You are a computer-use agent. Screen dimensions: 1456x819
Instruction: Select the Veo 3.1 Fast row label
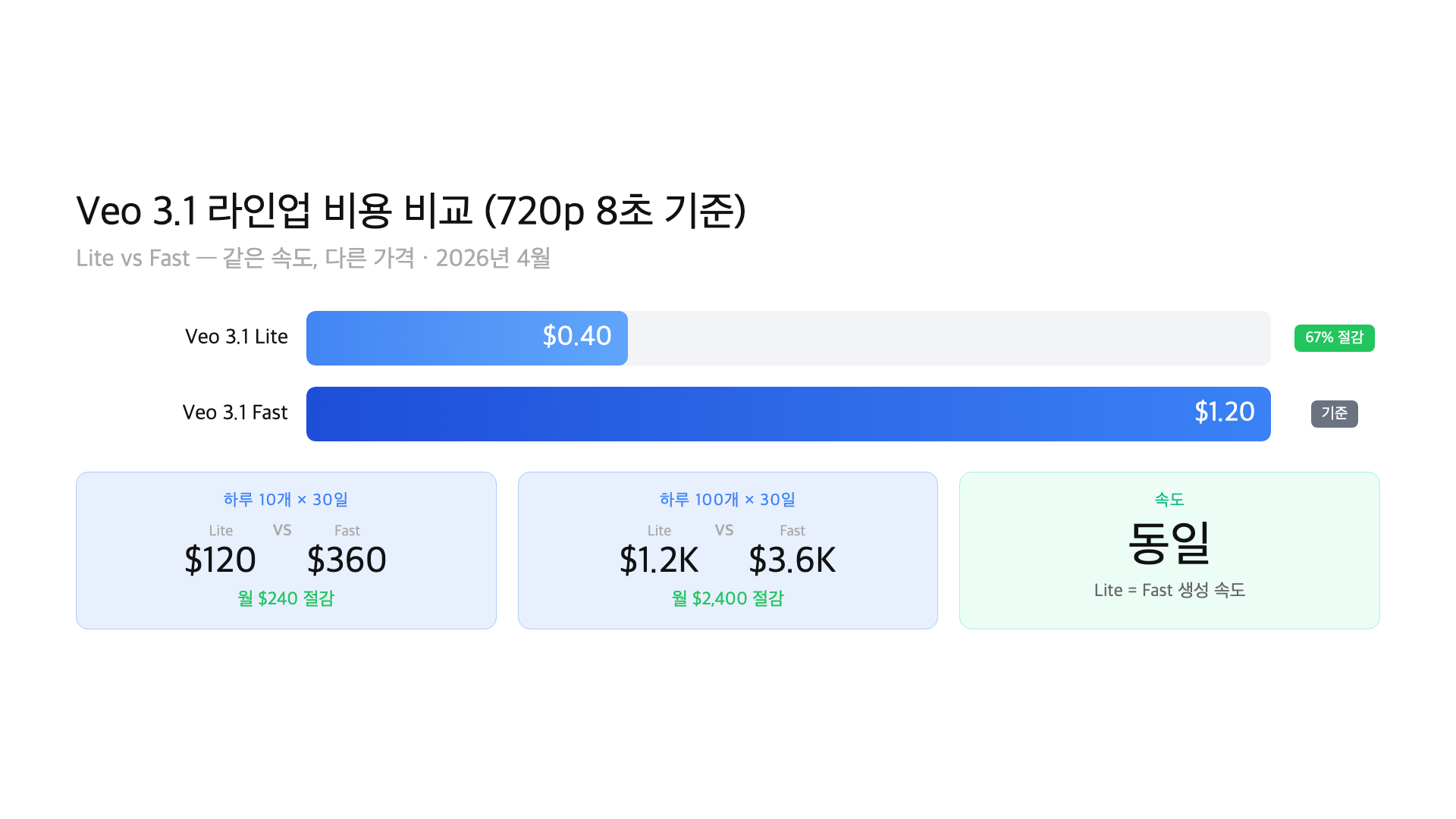pyautogui.click(x=235, y=413)
